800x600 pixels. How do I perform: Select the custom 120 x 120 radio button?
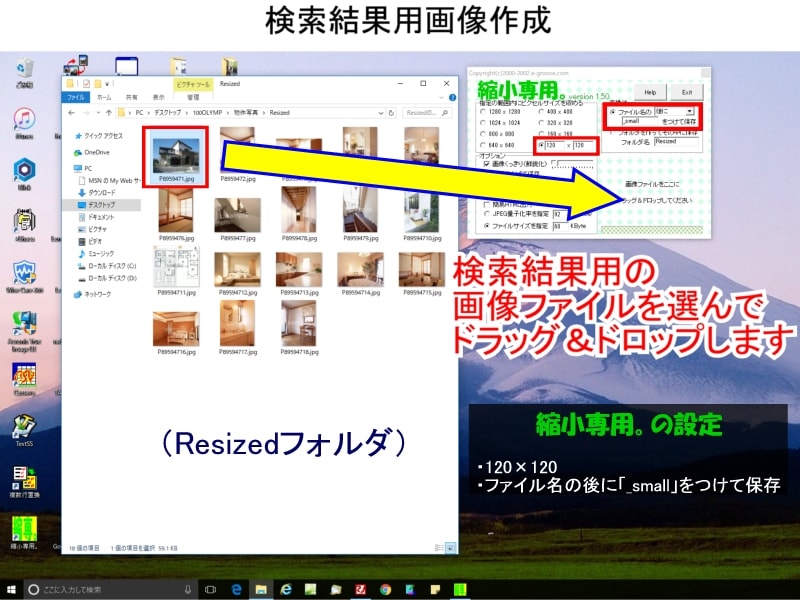click(541, 145)
